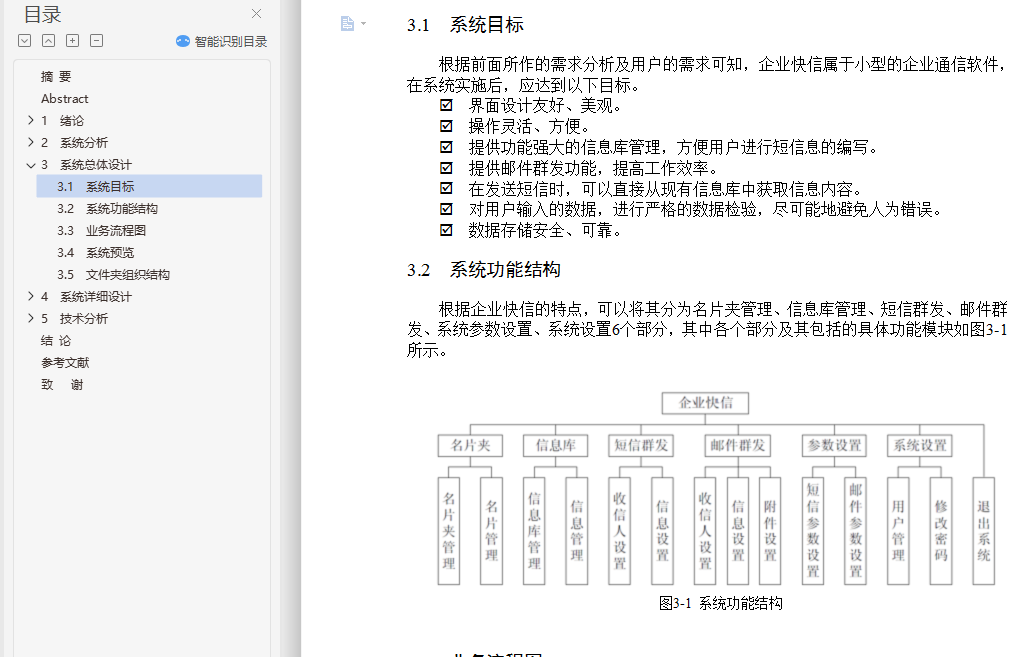Close the 目录 outline panel

pos(256,14)
